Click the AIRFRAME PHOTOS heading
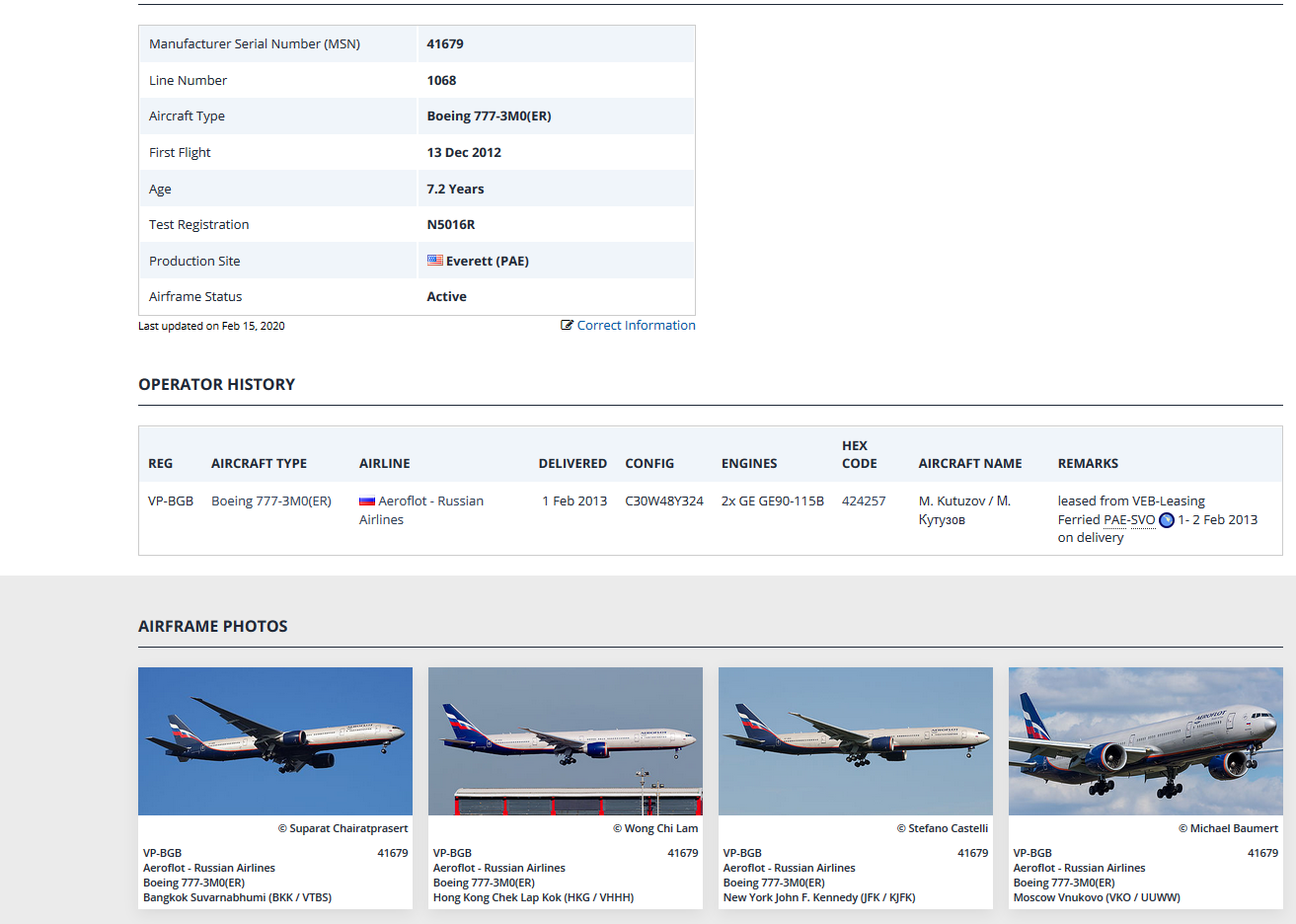Viewport: 1296px width, 924px height. point(212,626)
